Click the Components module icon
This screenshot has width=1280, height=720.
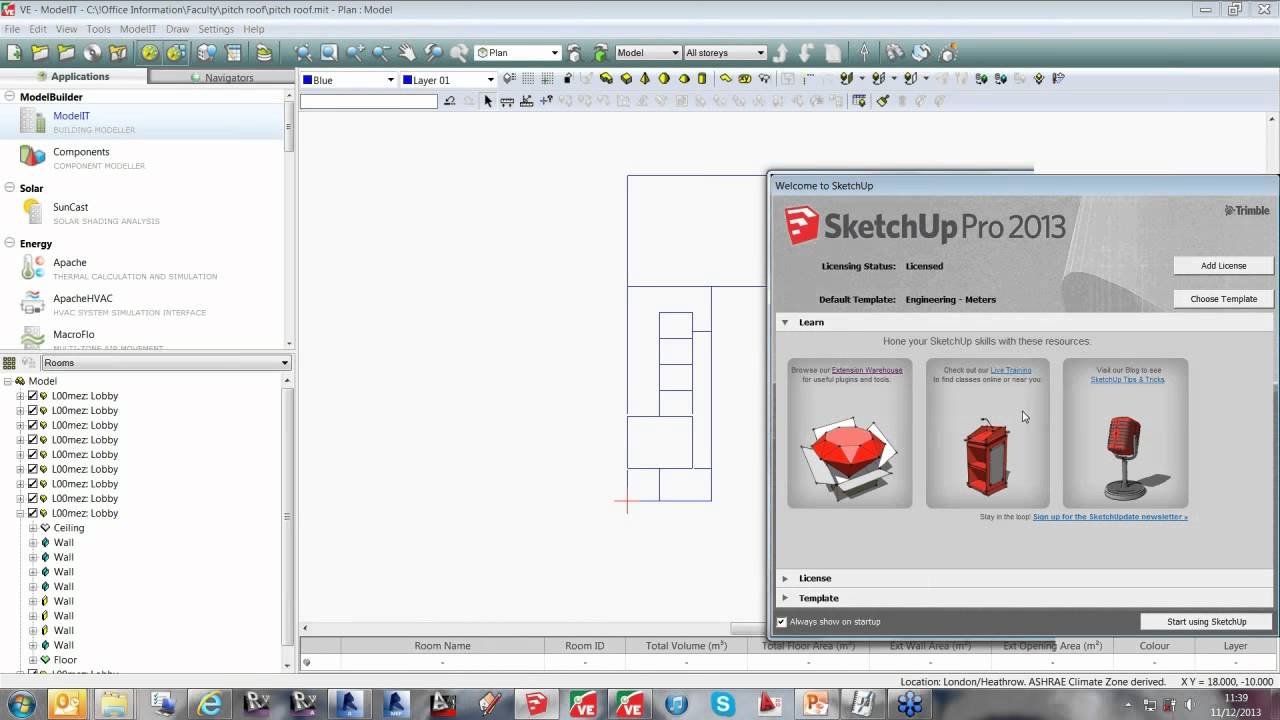pyautogui.click(x=32, y=157)
